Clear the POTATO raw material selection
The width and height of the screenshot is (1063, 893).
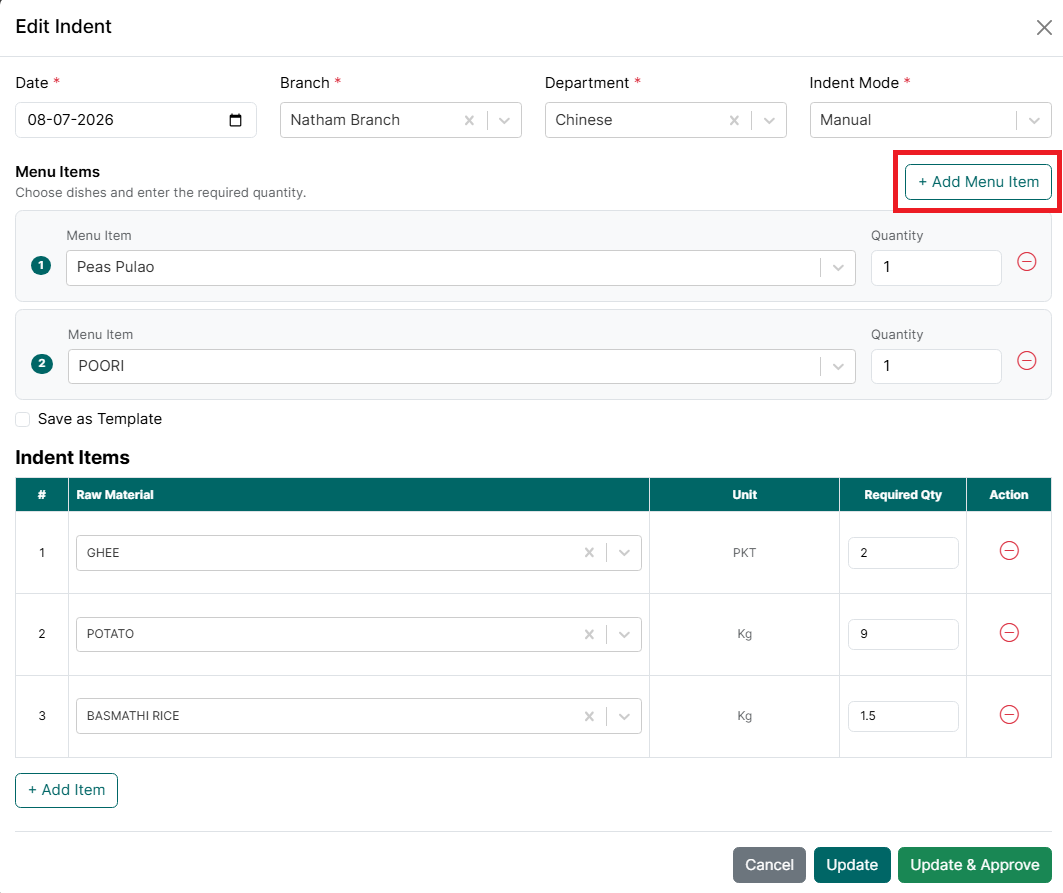coord(589,635)
